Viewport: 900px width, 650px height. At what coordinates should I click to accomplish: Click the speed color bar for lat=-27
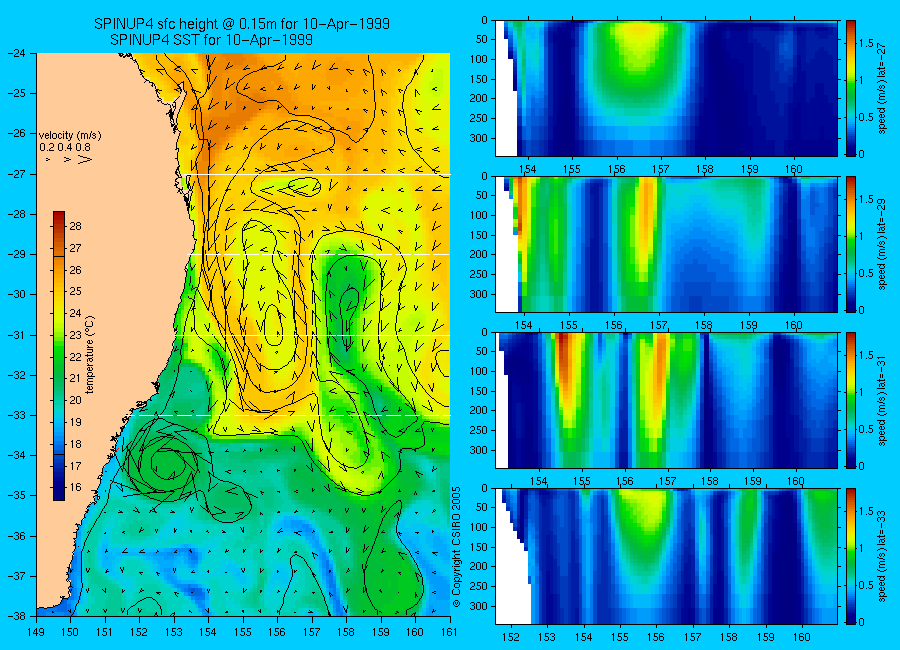point(851,88)
